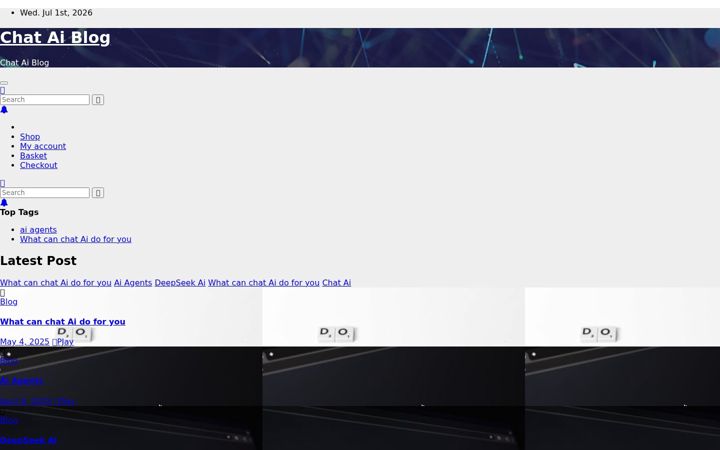The image size is (720, 450).
Task: Click the May 4, 2025 post date link
Action: [x=24, y=342]
